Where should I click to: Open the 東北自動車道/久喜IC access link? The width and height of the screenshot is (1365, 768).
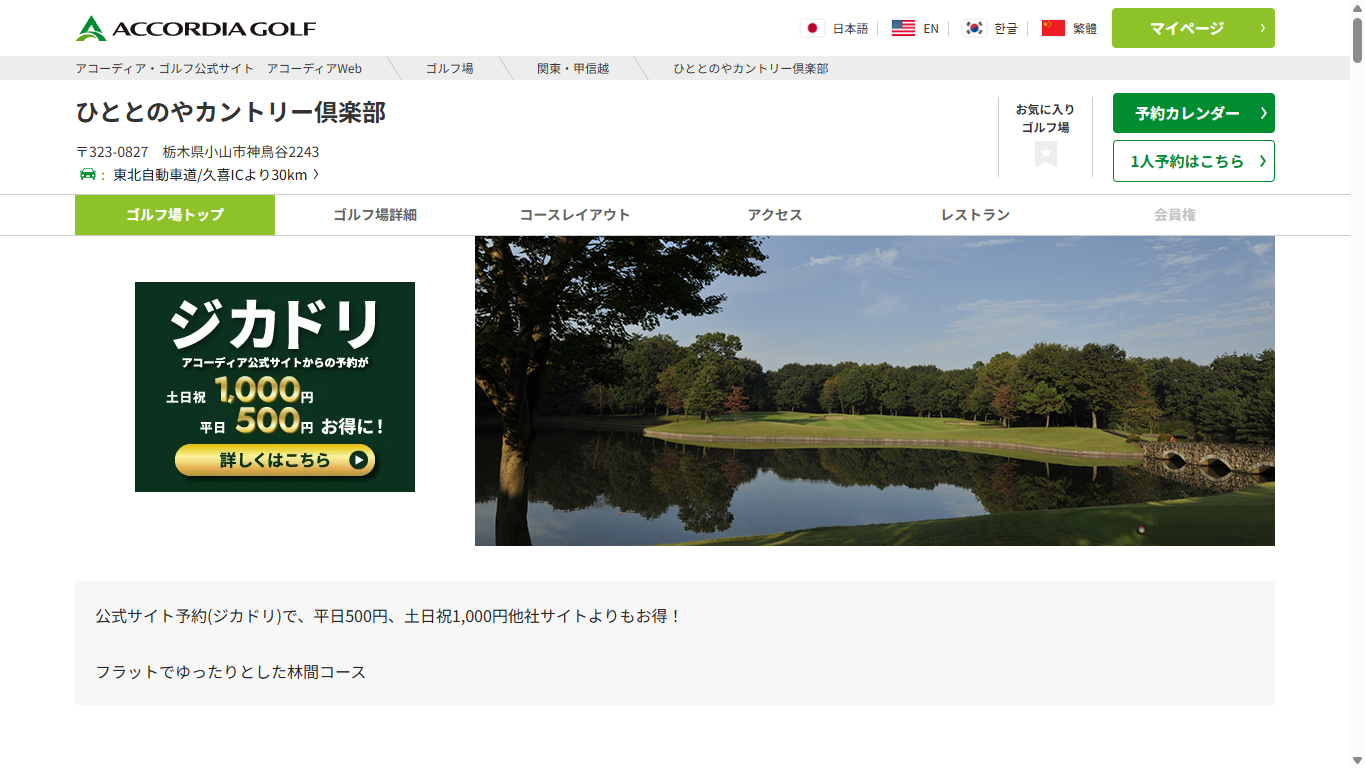pos(216,174)
